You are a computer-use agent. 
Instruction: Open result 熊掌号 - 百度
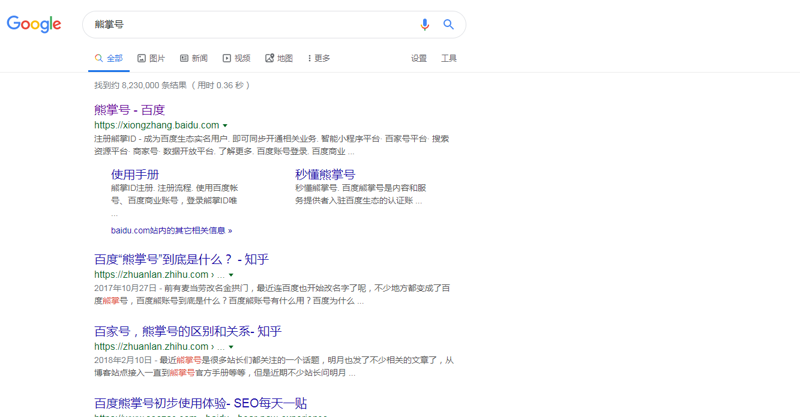(130, 110)
